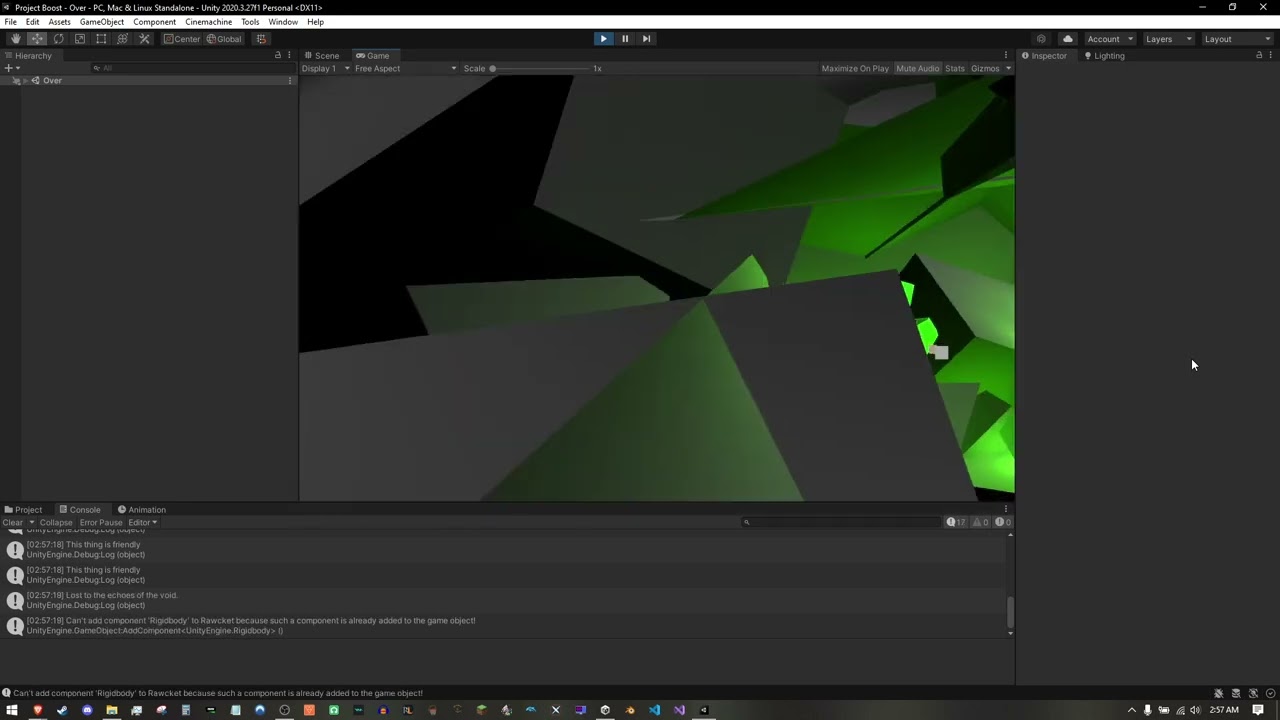Open the Free Aspect dropdown
This screenshot has height=720, width=1280.
click(406, 68)
